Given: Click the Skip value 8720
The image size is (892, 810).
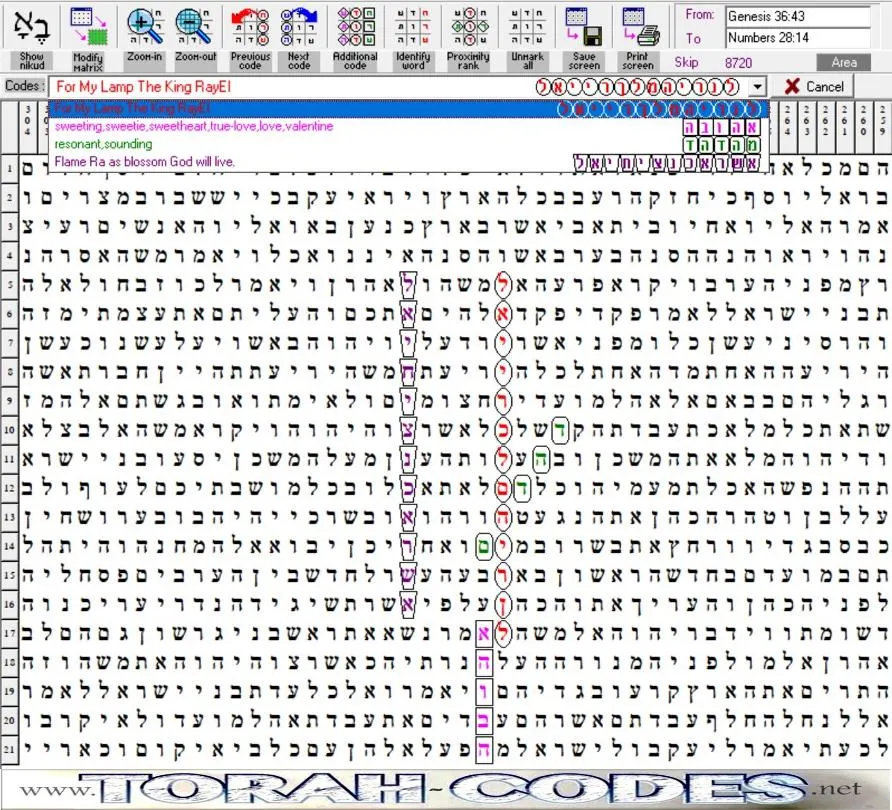Looking at the screenshot, I should tap(738, 63).
